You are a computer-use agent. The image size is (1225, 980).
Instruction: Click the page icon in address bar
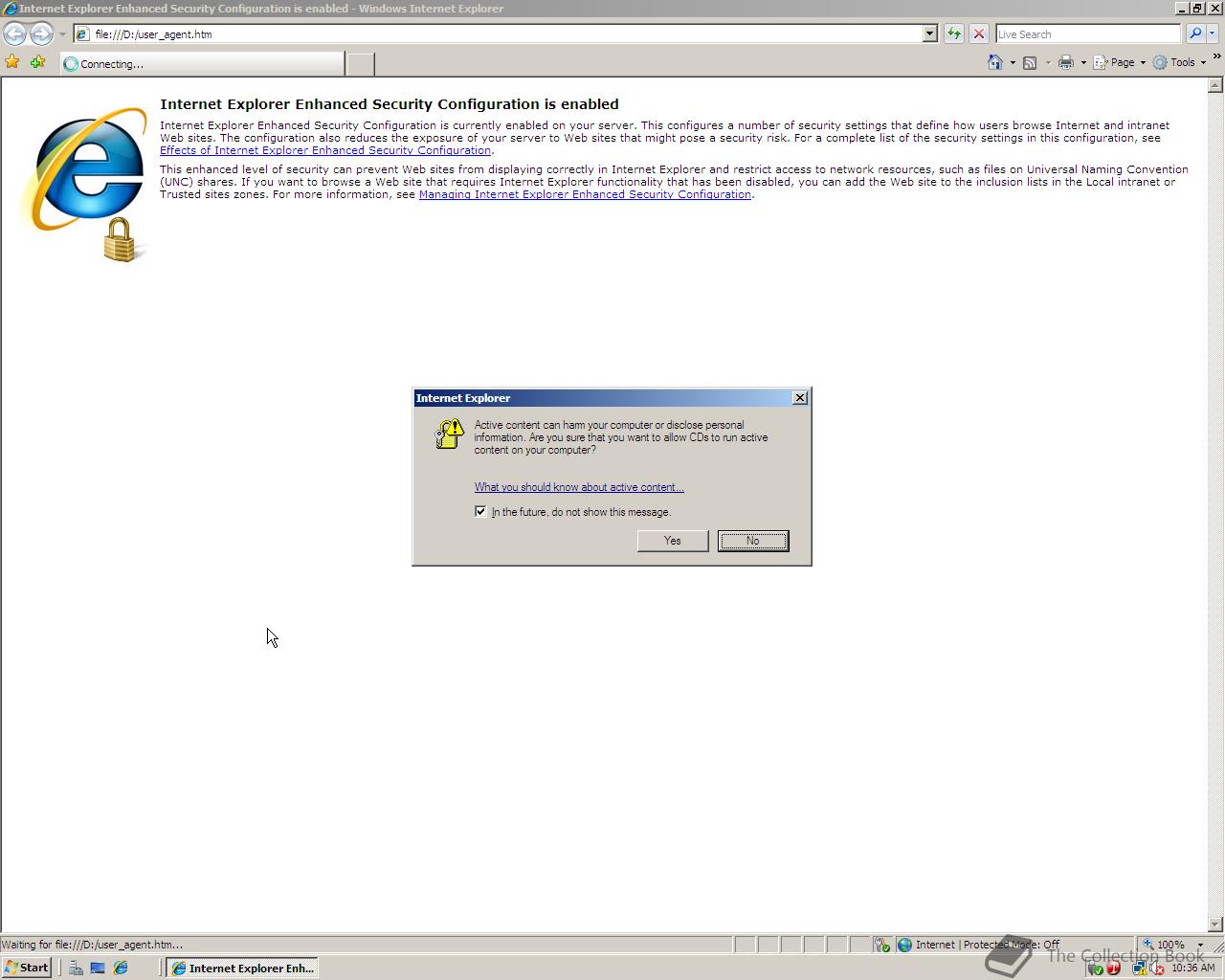pyautogui.click(x=83, y=33)
